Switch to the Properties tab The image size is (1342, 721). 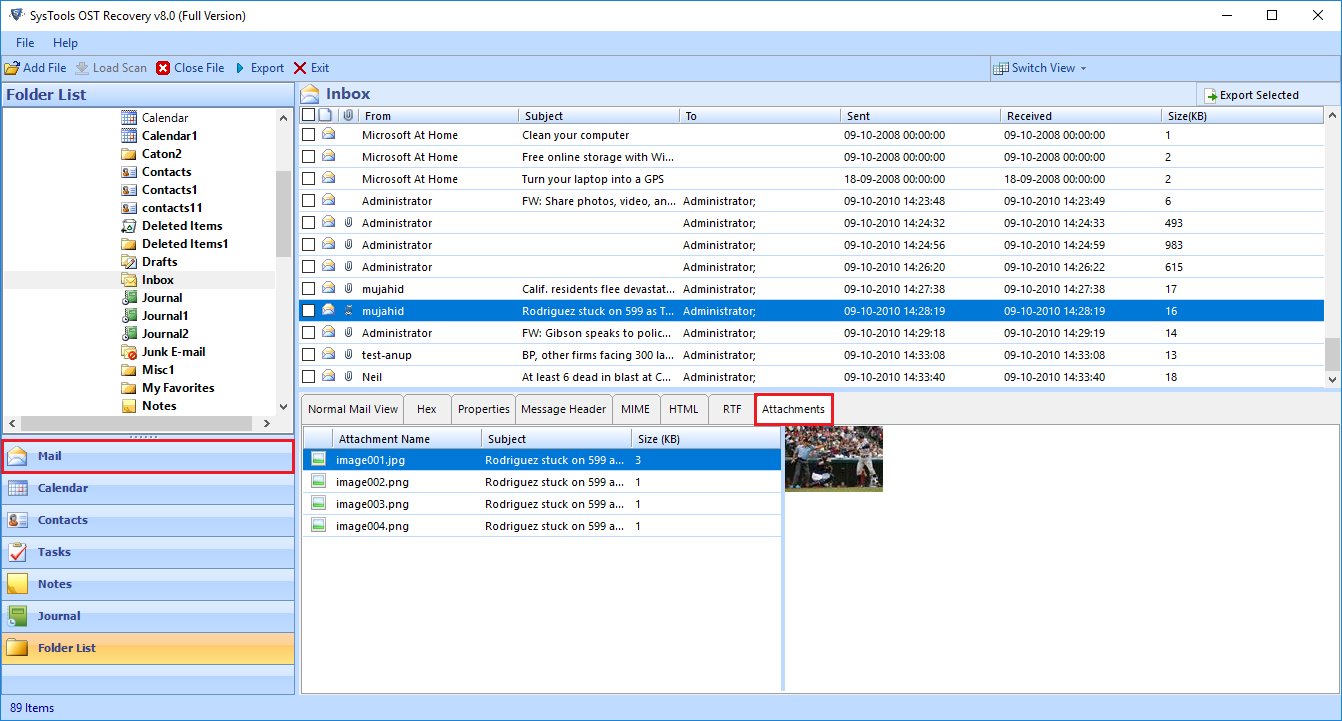tap(484, 409)
